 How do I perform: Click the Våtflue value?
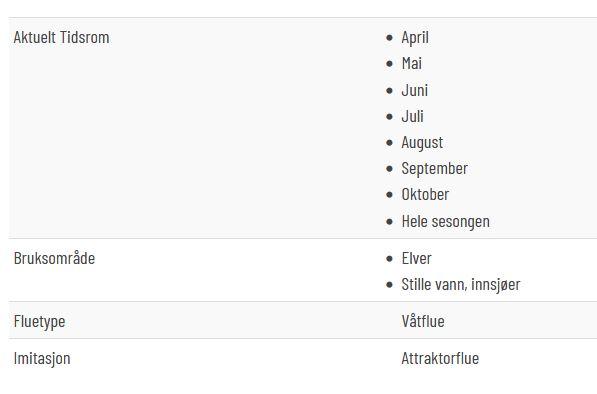tap(423, 321)
